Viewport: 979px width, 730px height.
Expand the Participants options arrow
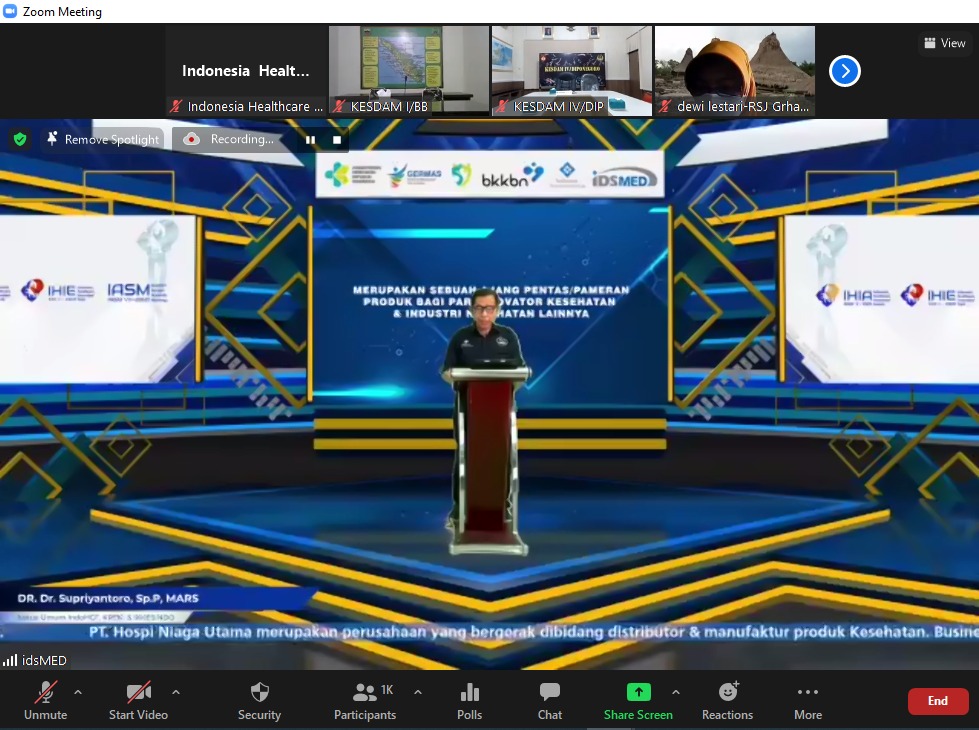tap(418, 692)
